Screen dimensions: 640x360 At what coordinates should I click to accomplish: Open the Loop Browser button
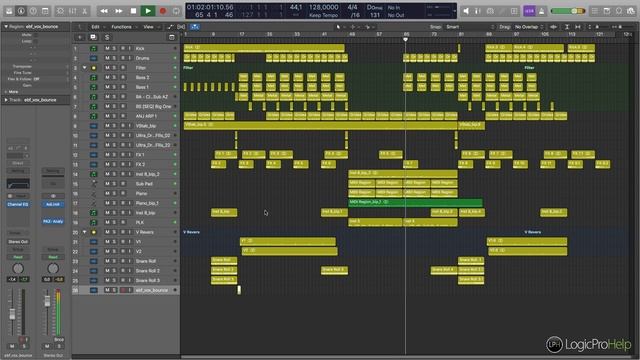point(619,11)
